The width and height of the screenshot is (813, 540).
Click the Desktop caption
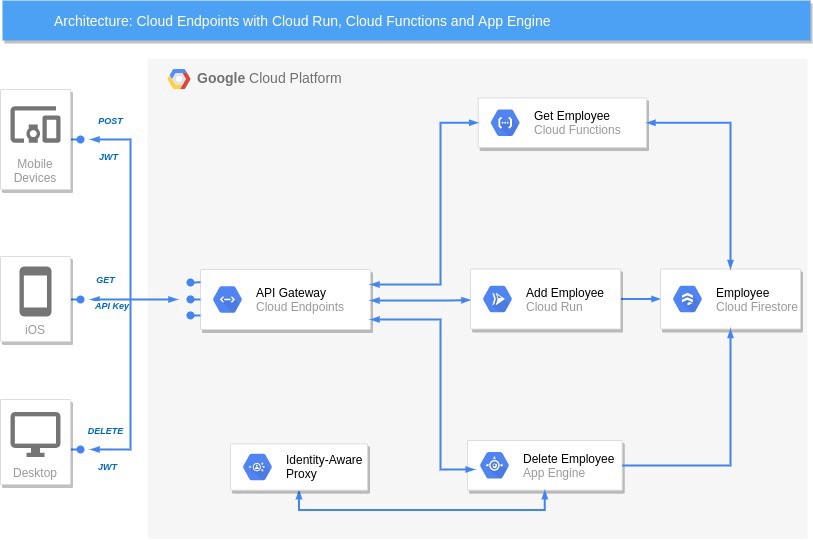click(x=35, y=473)
